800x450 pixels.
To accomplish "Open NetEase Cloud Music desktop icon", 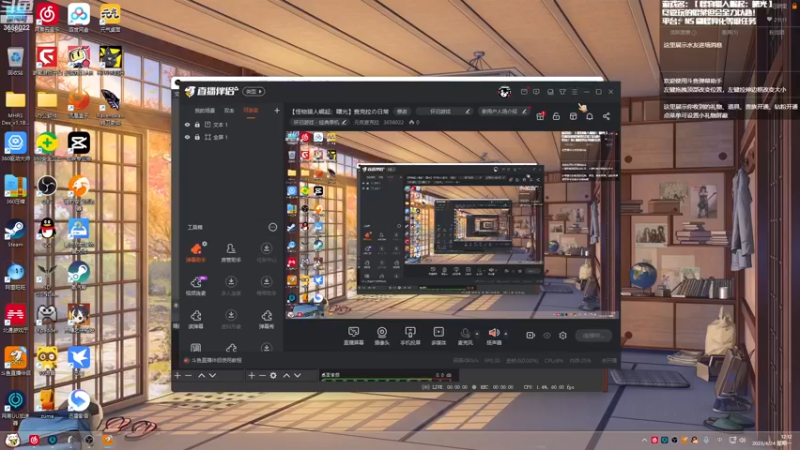I will point(47,17).
